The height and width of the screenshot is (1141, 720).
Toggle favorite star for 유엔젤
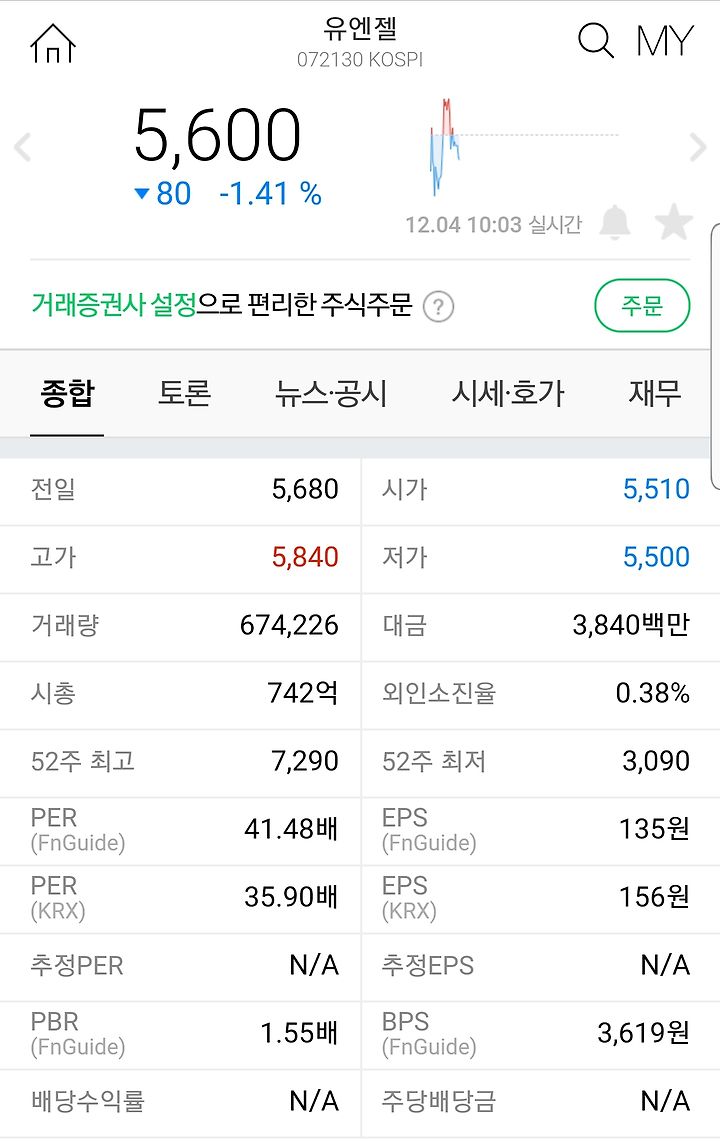point(673,222)
